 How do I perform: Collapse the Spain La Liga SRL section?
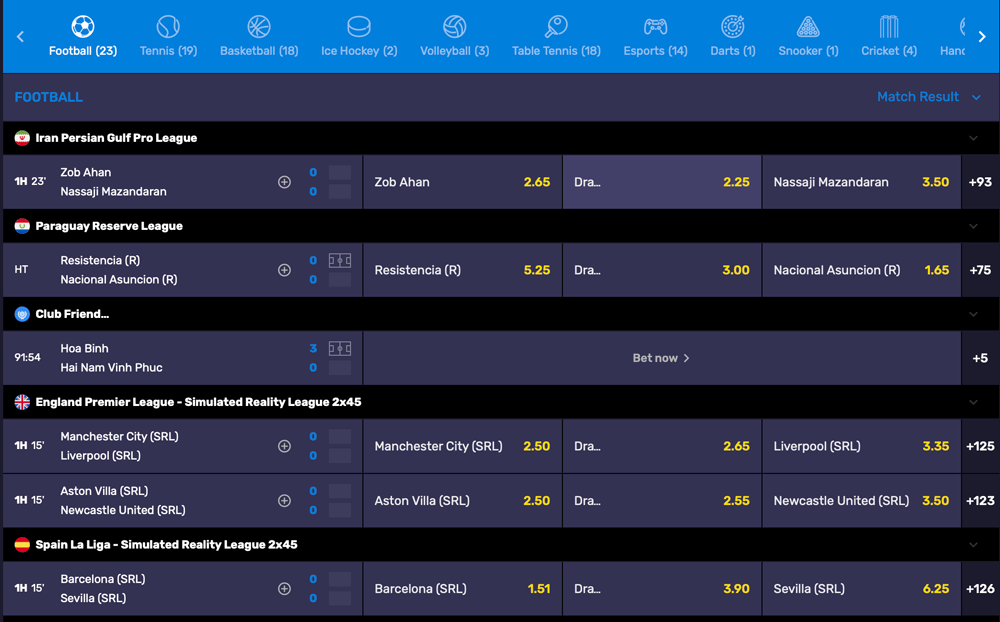(973, 545)
